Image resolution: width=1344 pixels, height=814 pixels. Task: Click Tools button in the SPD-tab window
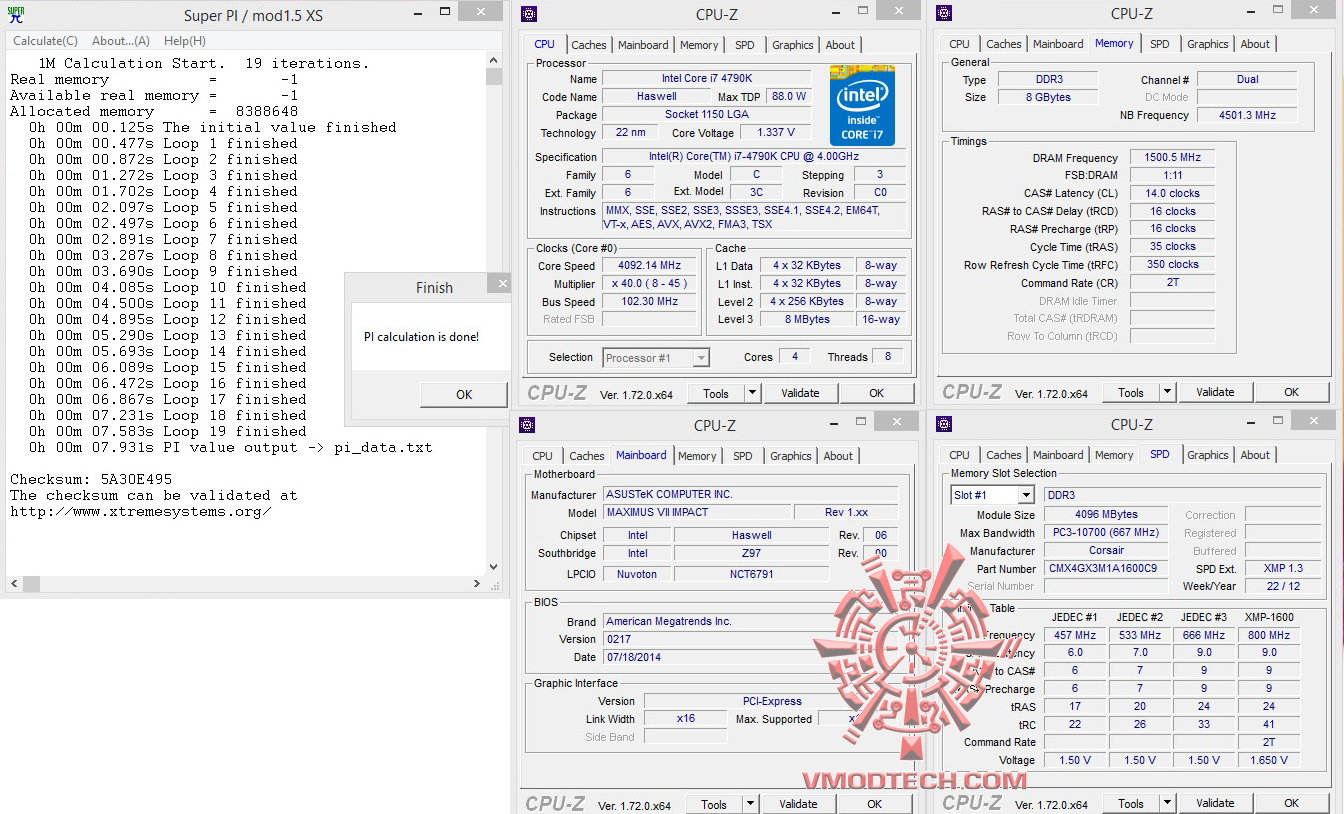click(1131, 803)
